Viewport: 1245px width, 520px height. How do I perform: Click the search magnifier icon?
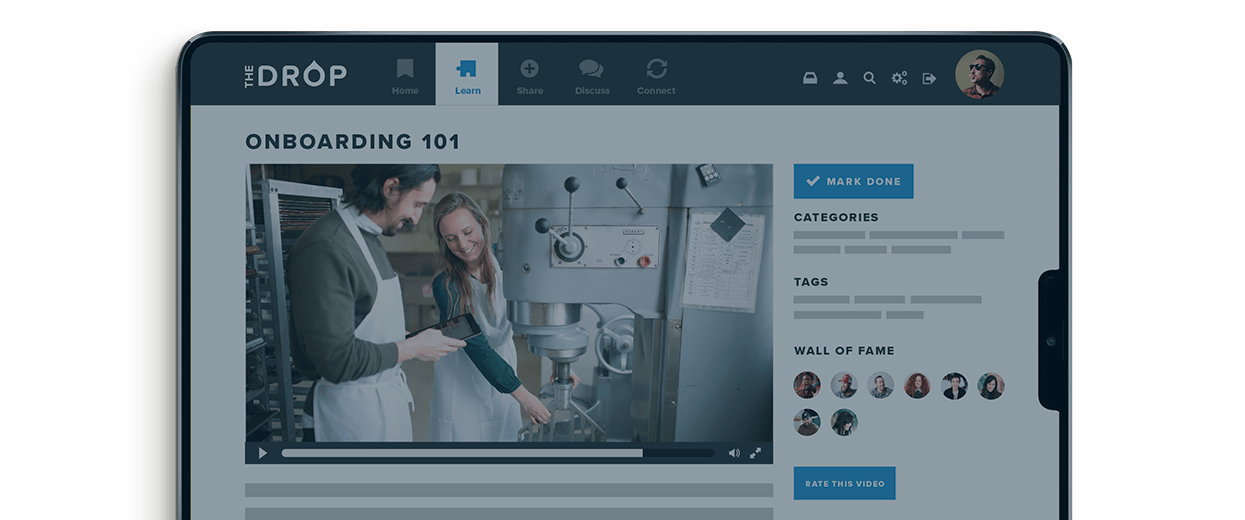pos(869,78)
